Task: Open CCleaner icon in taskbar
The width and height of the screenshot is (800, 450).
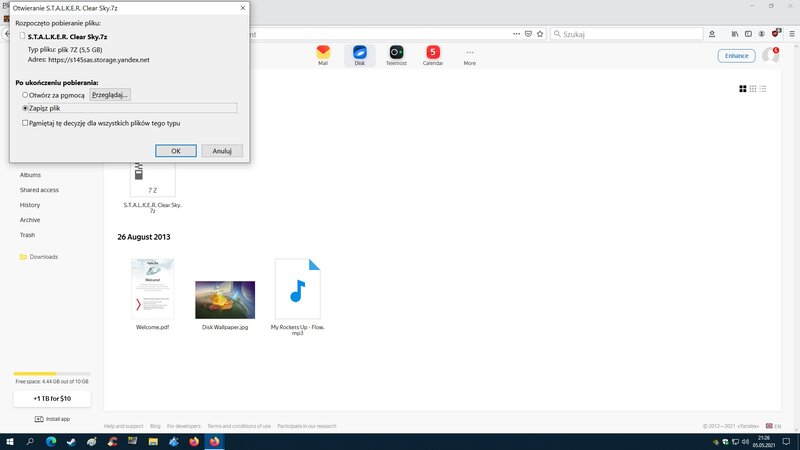Action: [112, 442]
